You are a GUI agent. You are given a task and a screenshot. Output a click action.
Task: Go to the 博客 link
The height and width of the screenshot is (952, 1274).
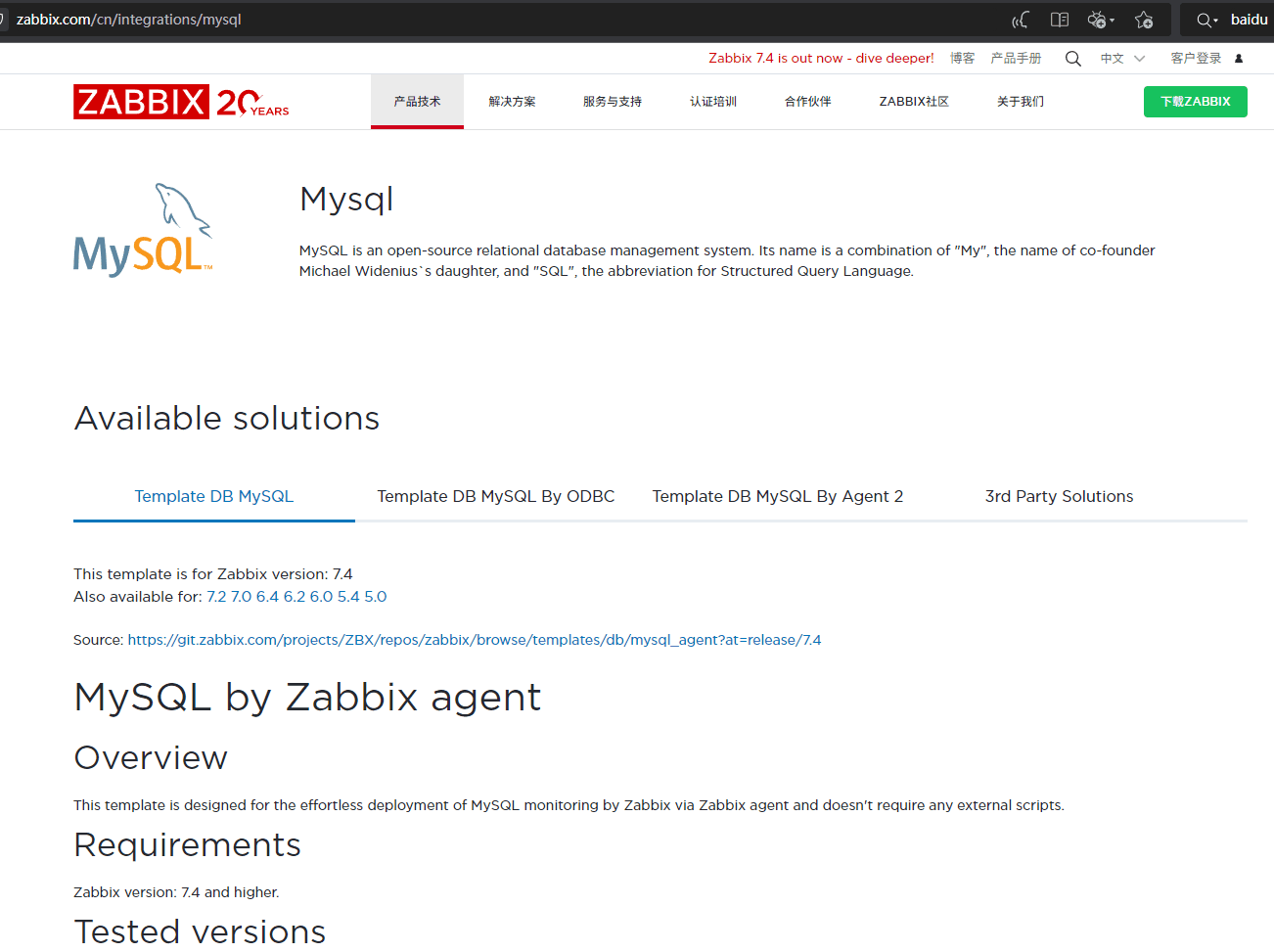tap(962, 59)
